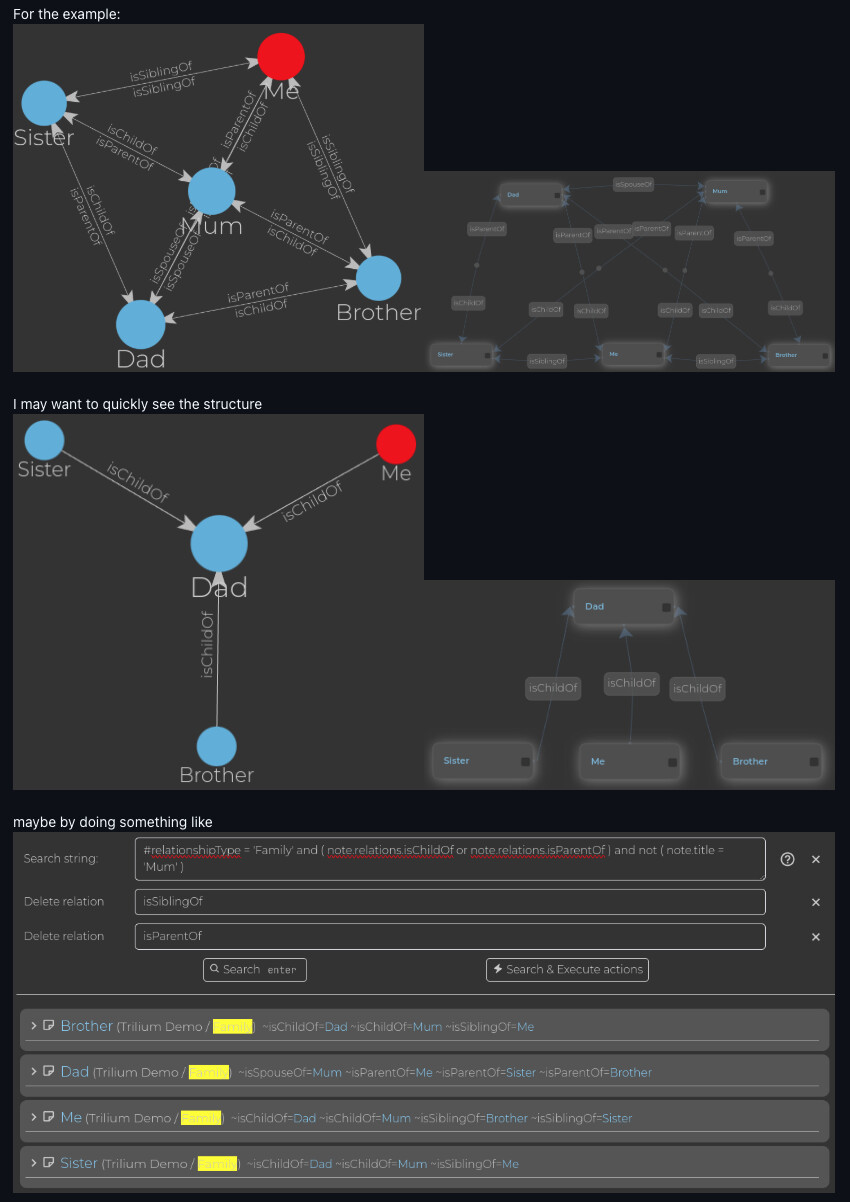Open search help question mark icon
Viewport: 850px width, 1202px height.
click(x=787, y=859)
